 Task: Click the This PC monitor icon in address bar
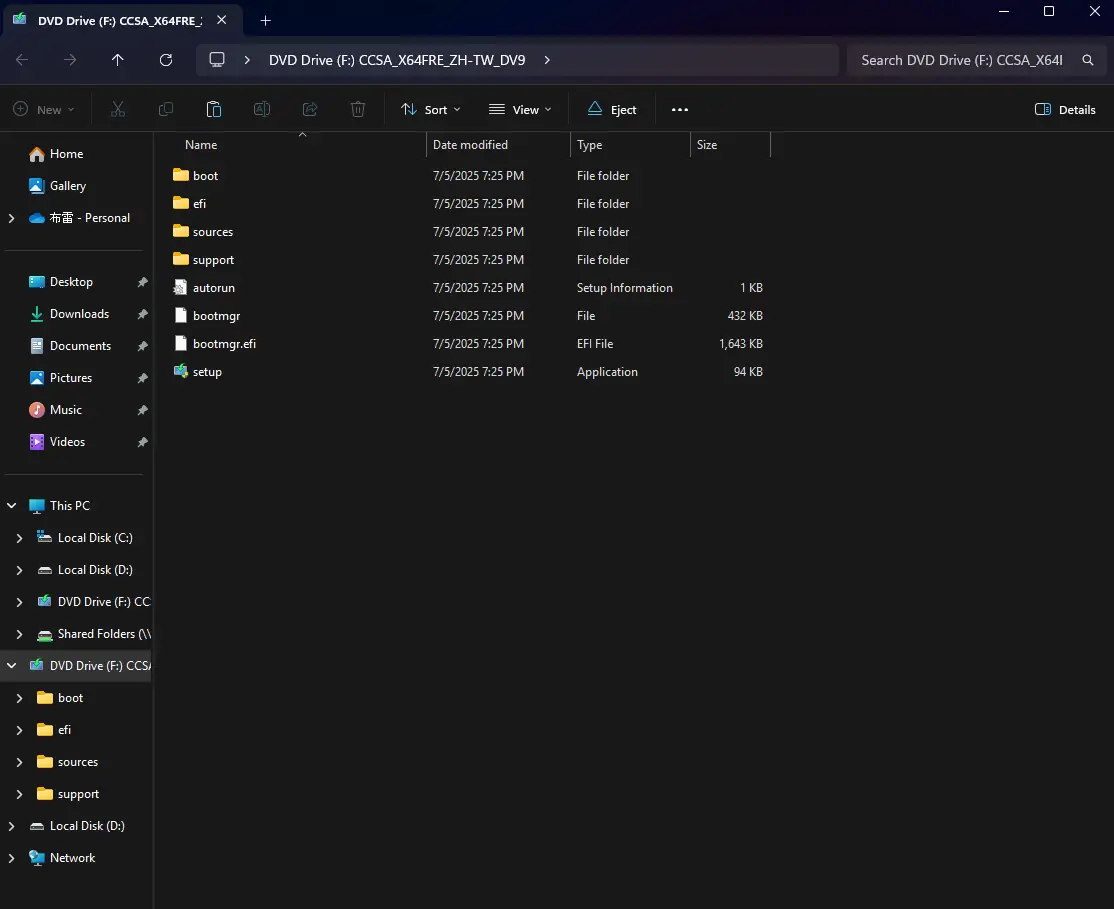click(217, 60)
